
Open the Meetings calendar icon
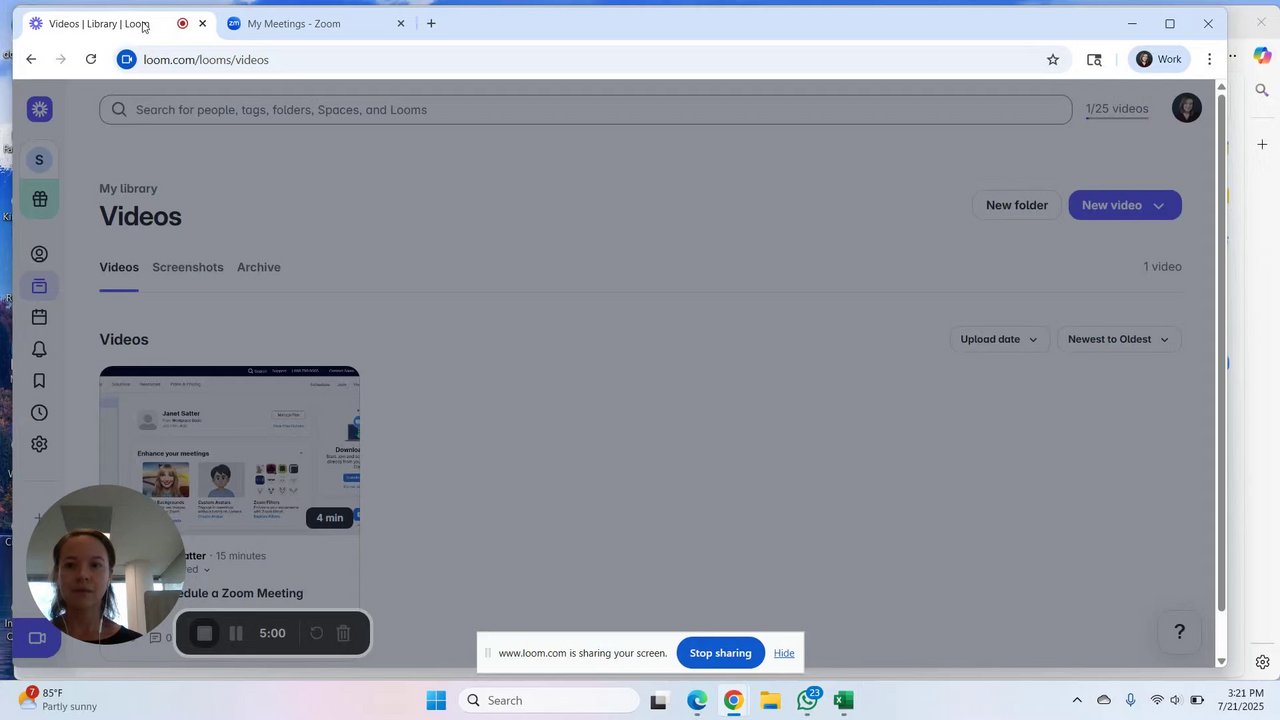pyautogui.click(x=39, y=317)
